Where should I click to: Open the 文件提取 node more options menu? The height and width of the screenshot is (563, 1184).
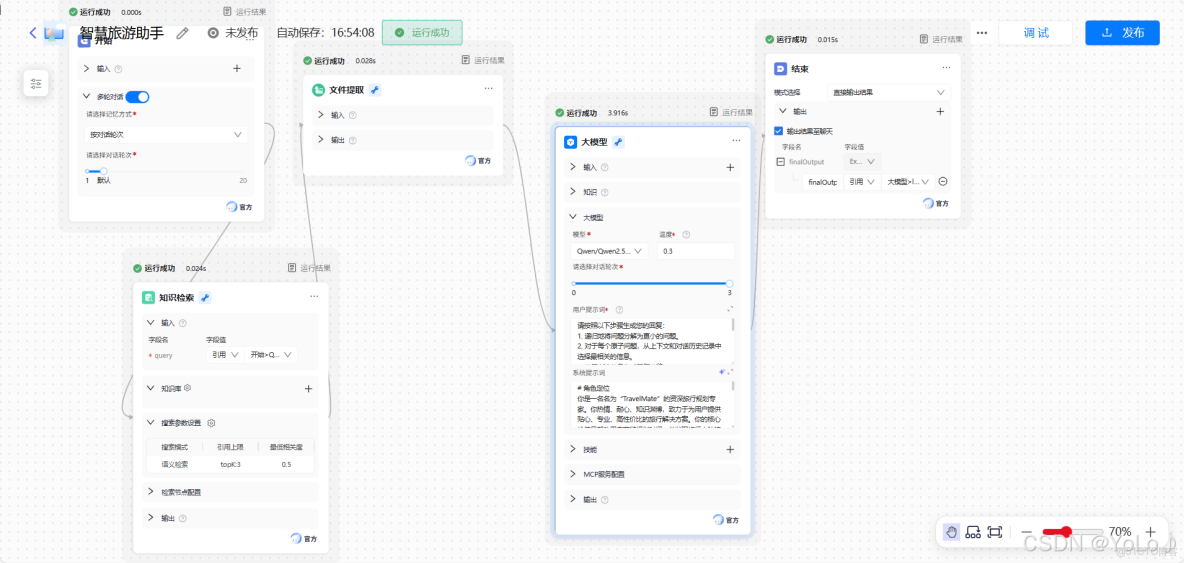coord(489,89)
